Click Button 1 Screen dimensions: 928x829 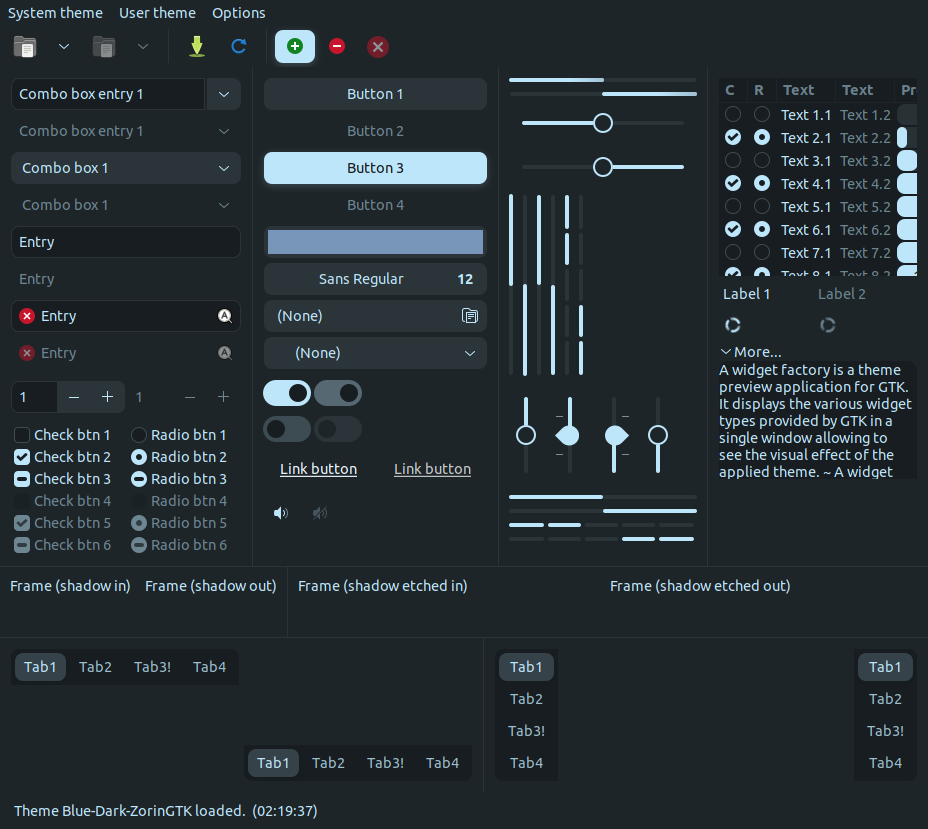pos(375,94)
